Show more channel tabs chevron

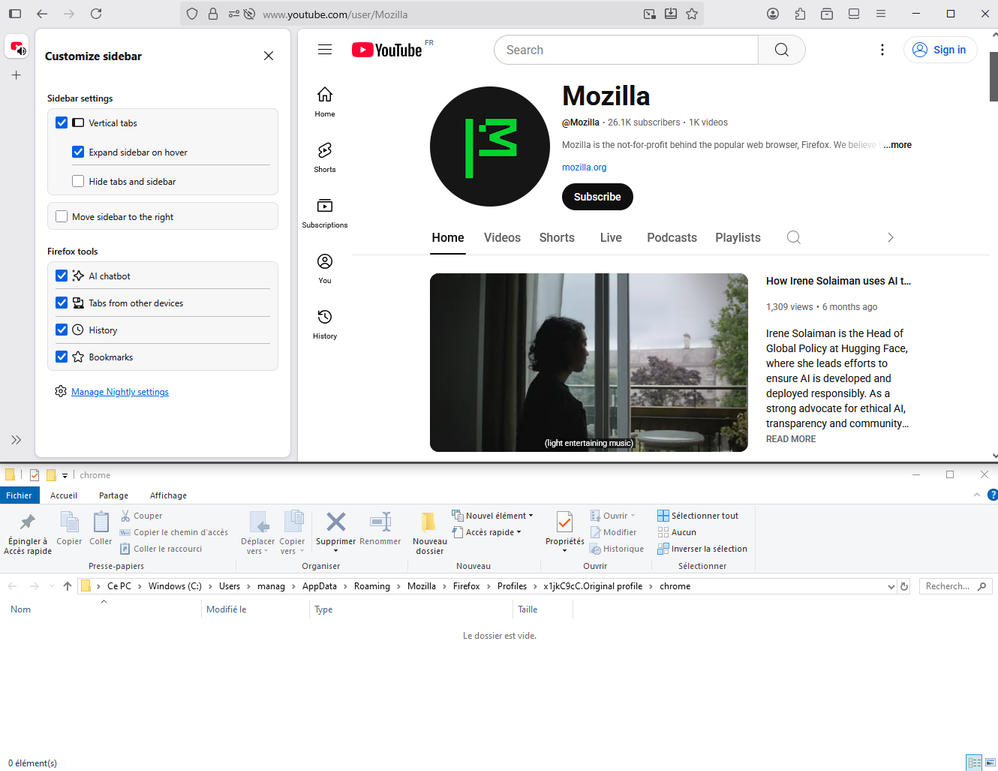pos(890,237)
